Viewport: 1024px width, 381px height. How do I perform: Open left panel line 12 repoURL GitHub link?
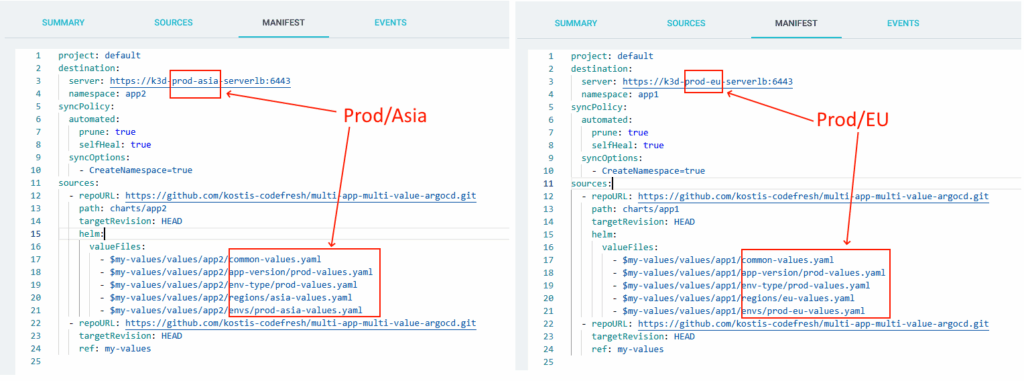point(300,195)
